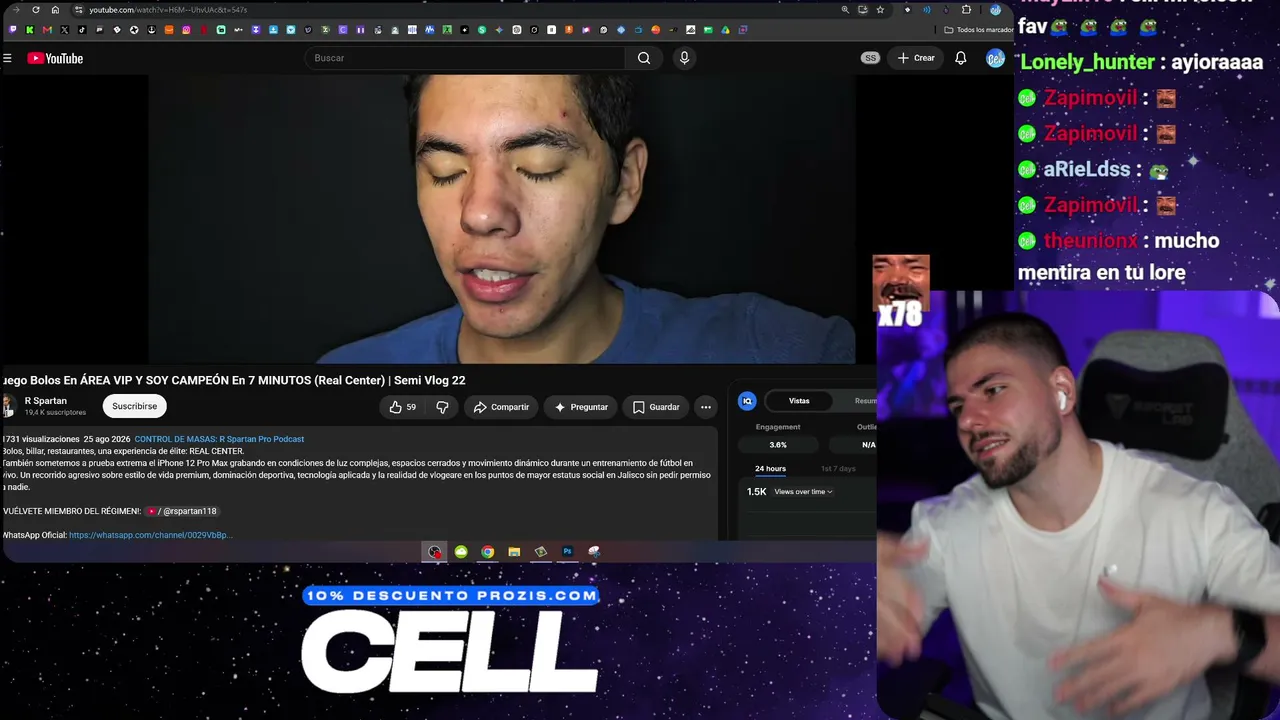
Task: Open the YouTube account avatar menu
Action: tap(995, 58)
